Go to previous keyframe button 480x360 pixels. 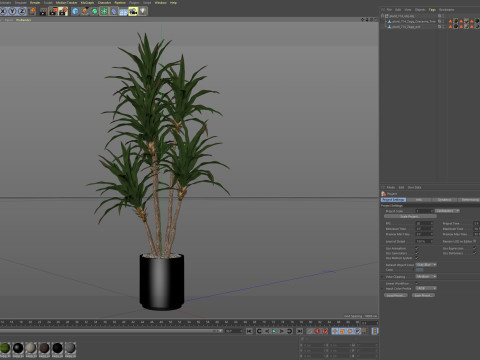coord(259,331)
